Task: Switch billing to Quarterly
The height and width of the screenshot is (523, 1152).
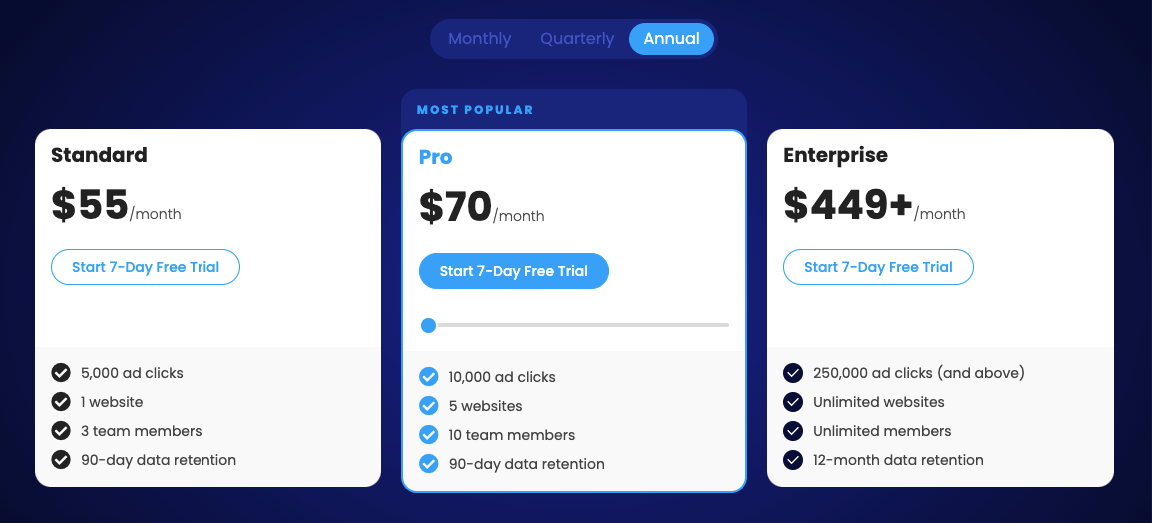Action: (577, 39)
